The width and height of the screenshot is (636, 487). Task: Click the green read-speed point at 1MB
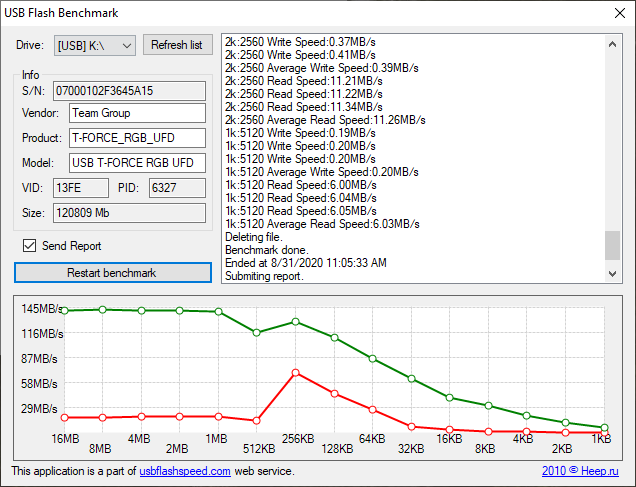click(x=218, y=311)
